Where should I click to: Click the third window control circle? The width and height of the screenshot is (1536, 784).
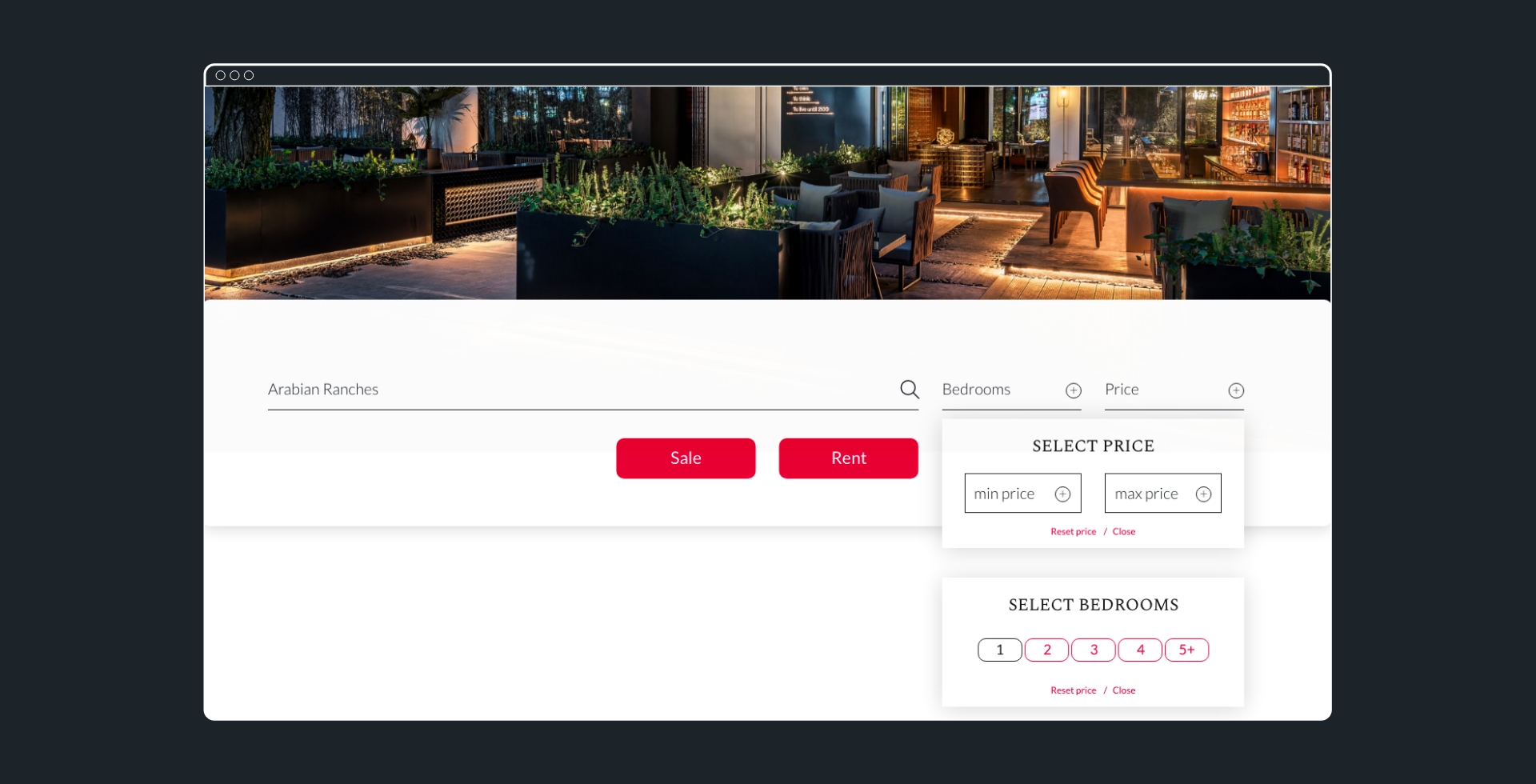click(x=249, y=75)
